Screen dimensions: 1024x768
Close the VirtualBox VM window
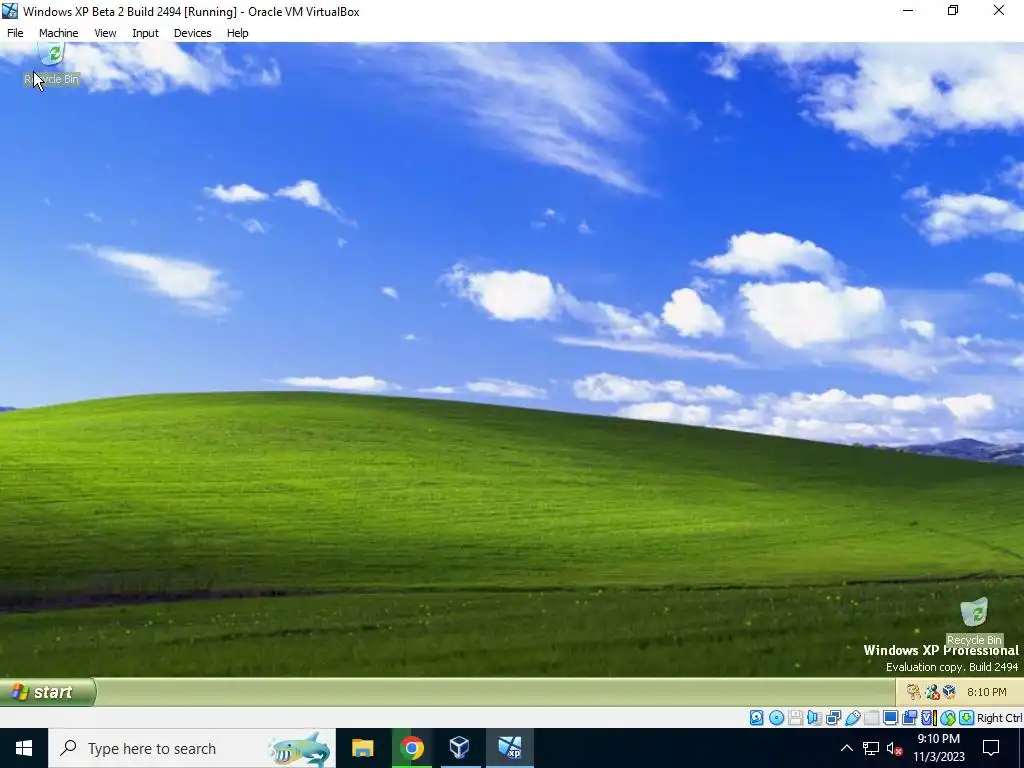(999, 10)
